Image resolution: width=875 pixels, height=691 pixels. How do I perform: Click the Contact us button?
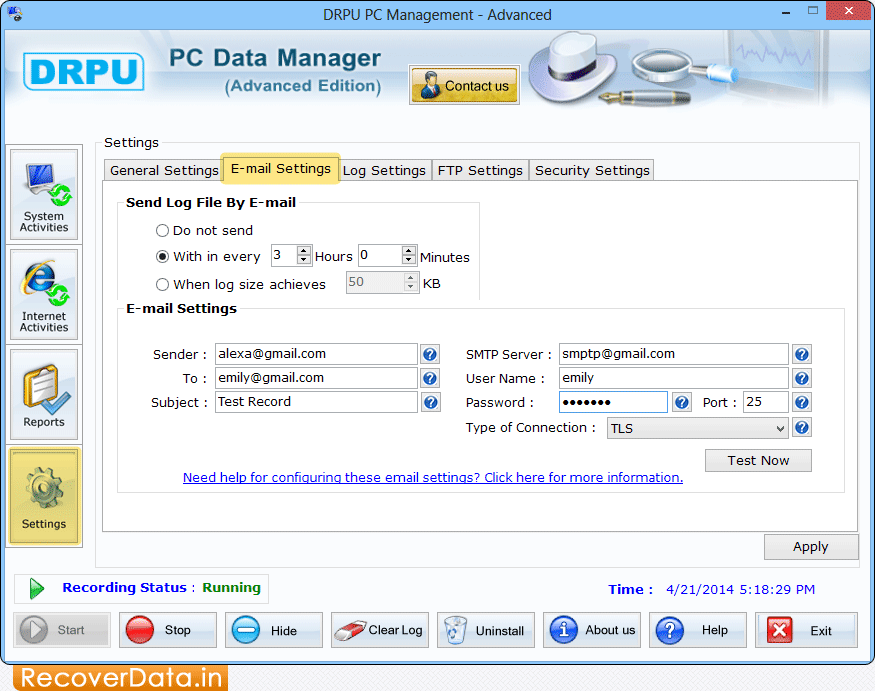[464, 85]
